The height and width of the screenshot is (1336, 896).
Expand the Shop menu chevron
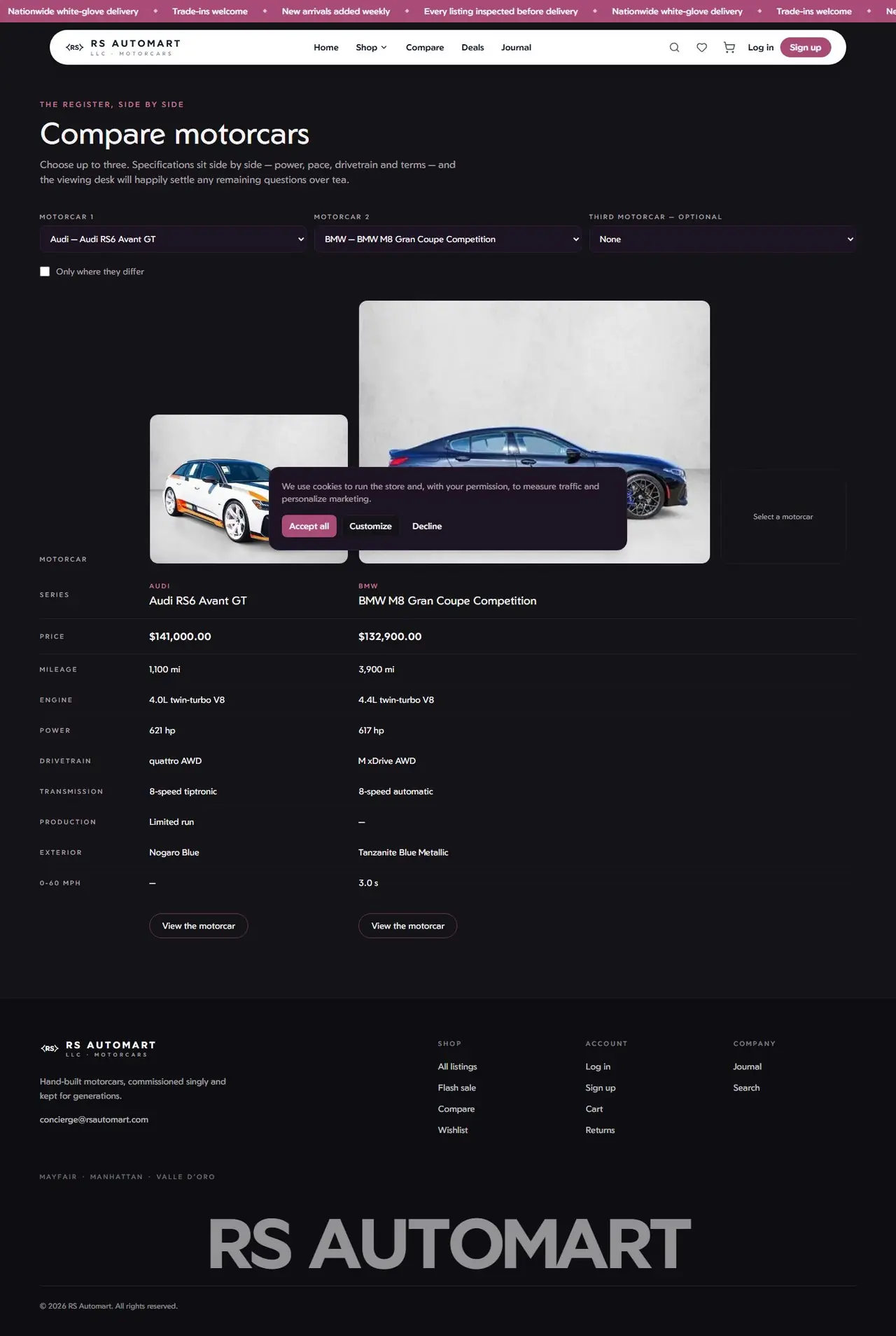point(384,48)
